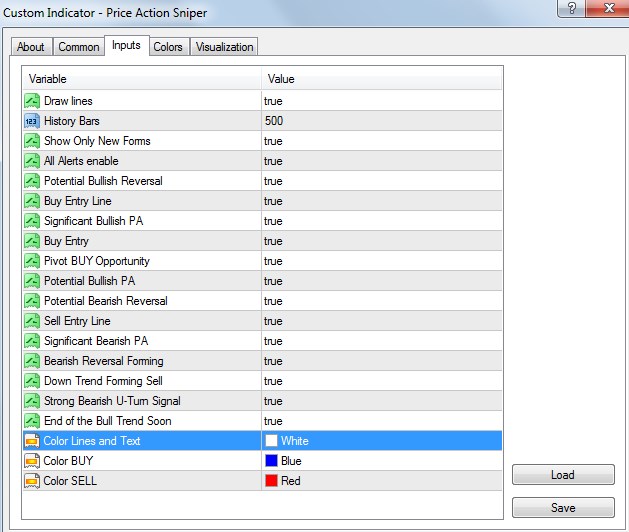Click the icon beside All Alerts enable
The image size is (629, 532).
32,161
